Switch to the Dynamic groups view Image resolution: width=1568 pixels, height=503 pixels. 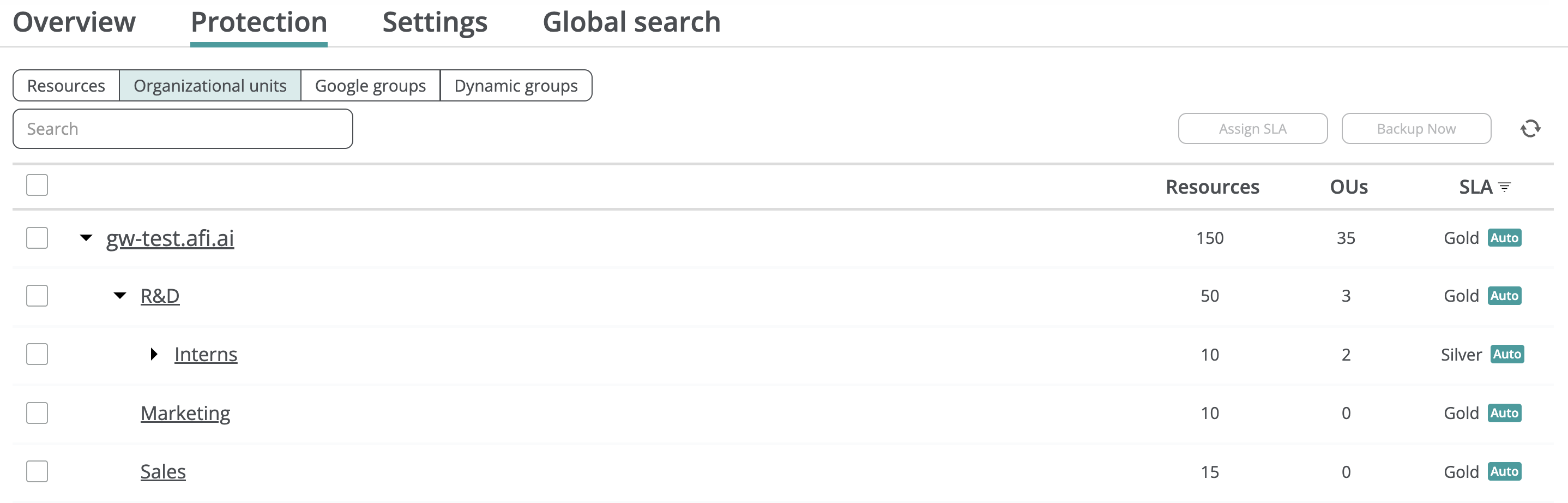tap(516, 86)
